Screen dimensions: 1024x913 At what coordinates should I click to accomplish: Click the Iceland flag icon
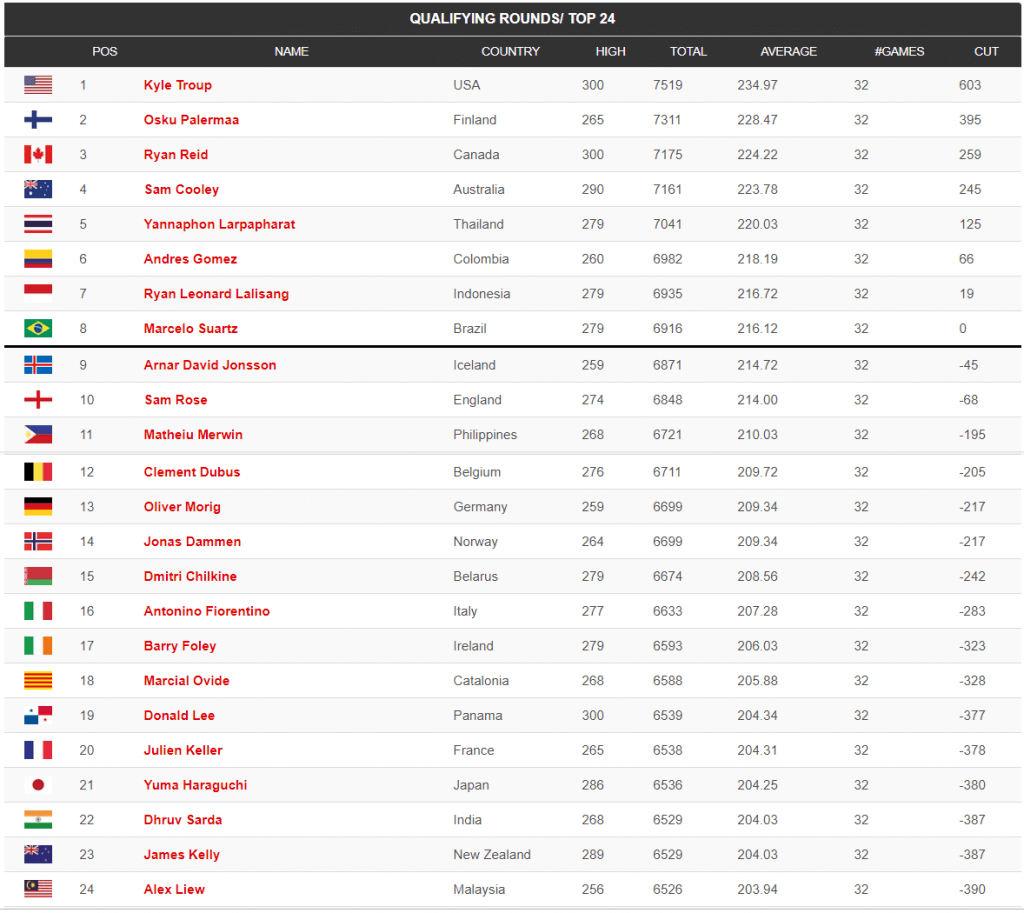click(x=38, y=365)
